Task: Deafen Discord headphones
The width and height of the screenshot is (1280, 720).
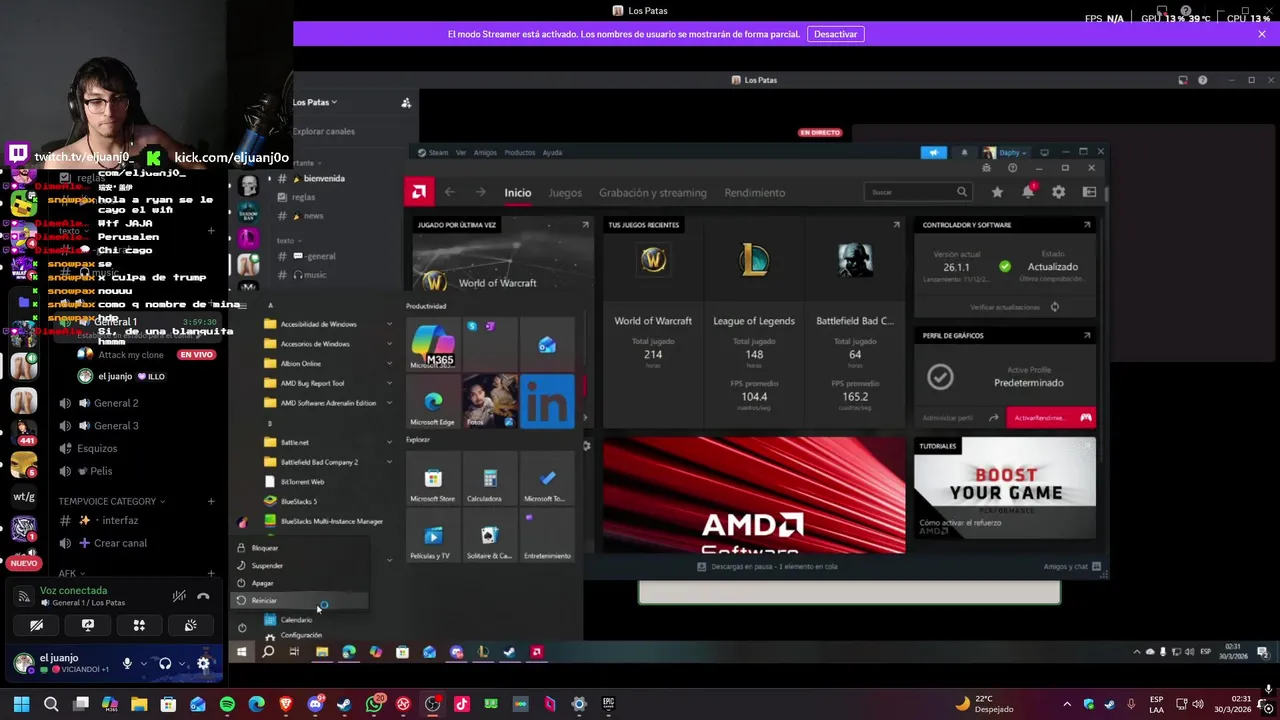Action: click(165, 663)
